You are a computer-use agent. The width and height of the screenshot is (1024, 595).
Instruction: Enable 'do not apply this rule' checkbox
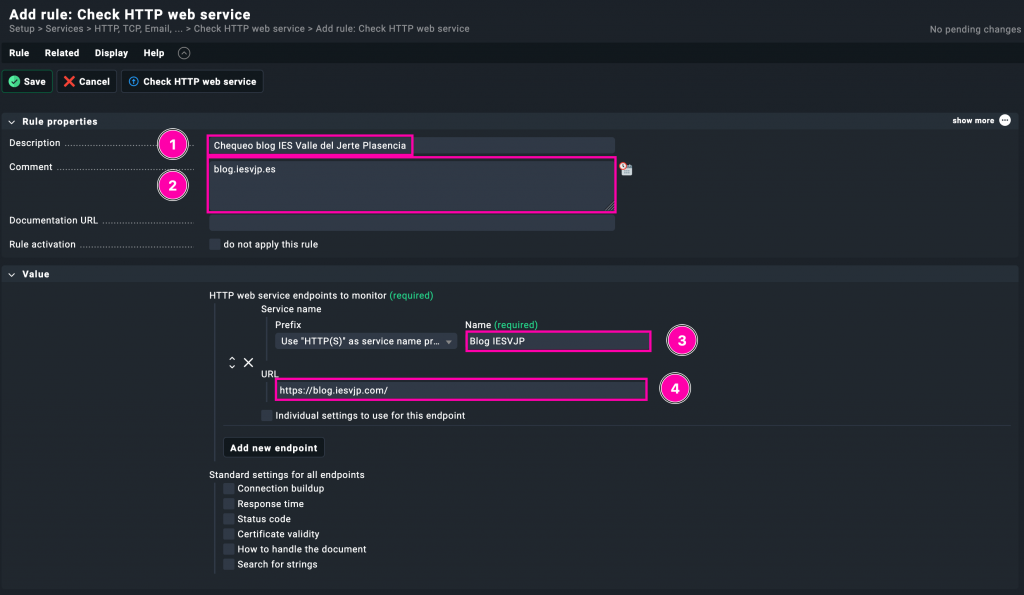click(x=215, y=244)
